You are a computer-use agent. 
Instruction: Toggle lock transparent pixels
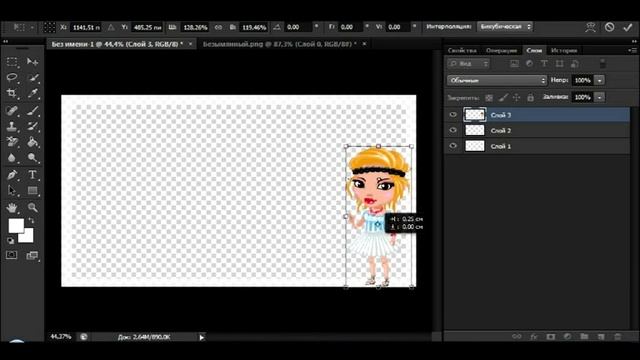tap(489, 98)
